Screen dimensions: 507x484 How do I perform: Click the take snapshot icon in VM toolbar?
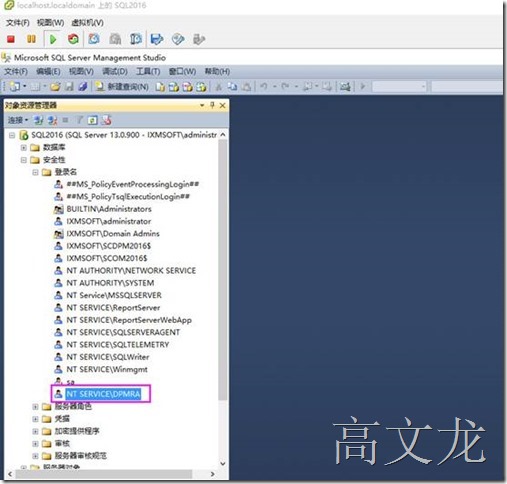pyautogui.click(x=94, y=39)
